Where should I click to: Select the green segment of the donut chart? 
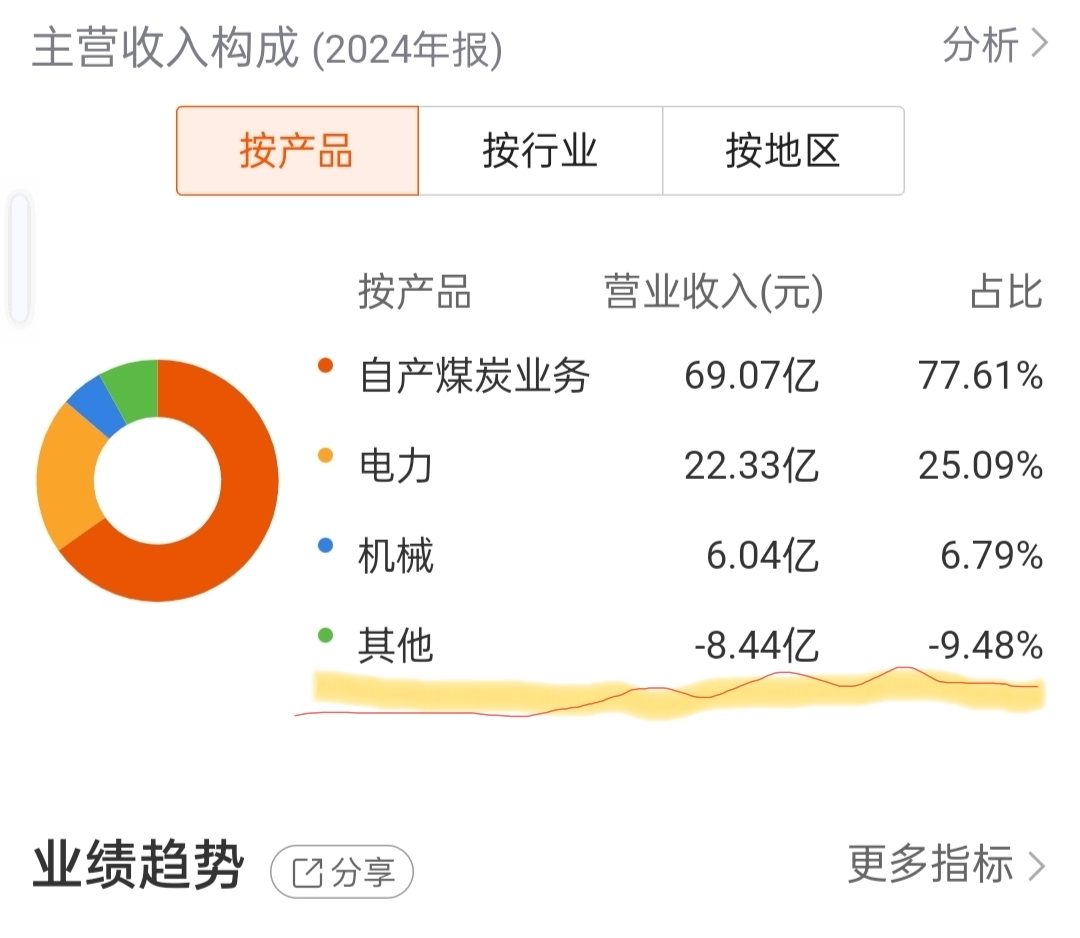pyautogui.click(x=134, y=388)
